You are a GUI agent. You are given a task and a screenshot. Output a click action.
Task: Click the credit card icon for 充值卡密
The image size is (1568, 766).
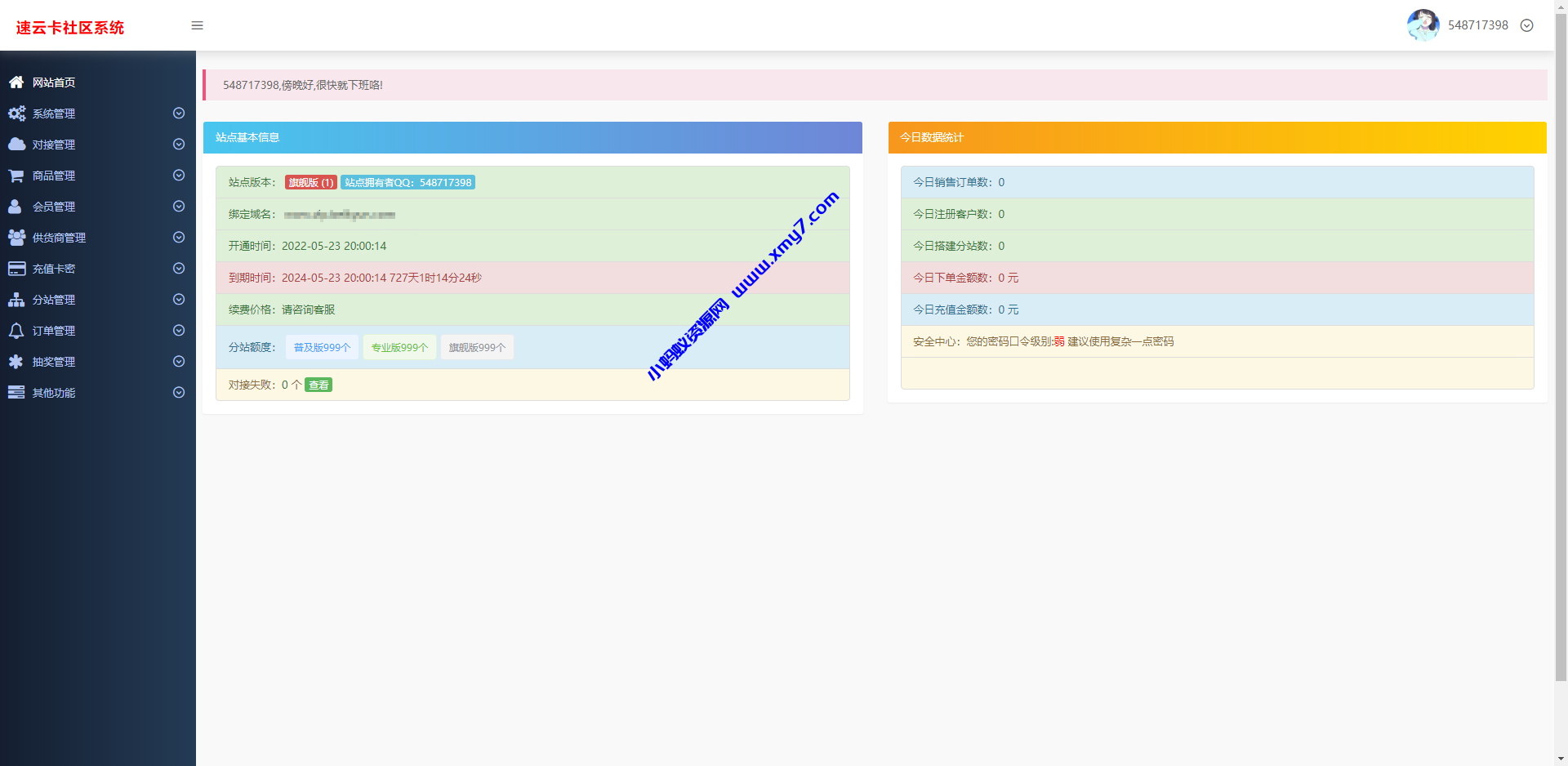tap(16, 269)
